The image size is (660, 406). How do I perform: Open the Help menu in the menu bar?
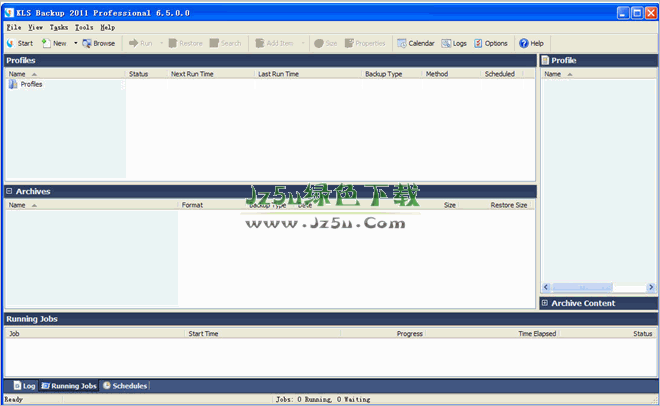click(x=107, y=27)
